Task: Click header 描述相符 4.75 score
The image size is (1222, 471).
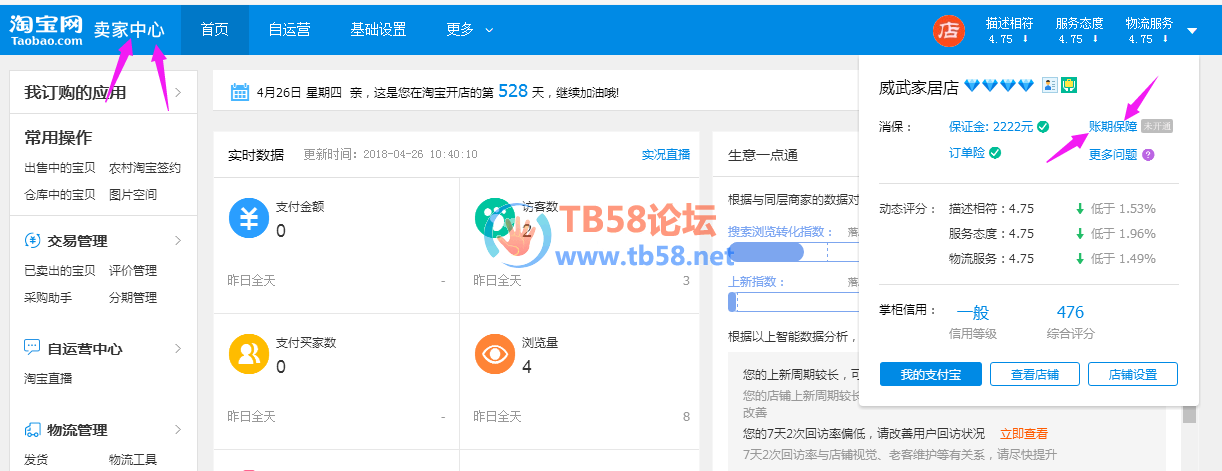Action: point(1007,30)
